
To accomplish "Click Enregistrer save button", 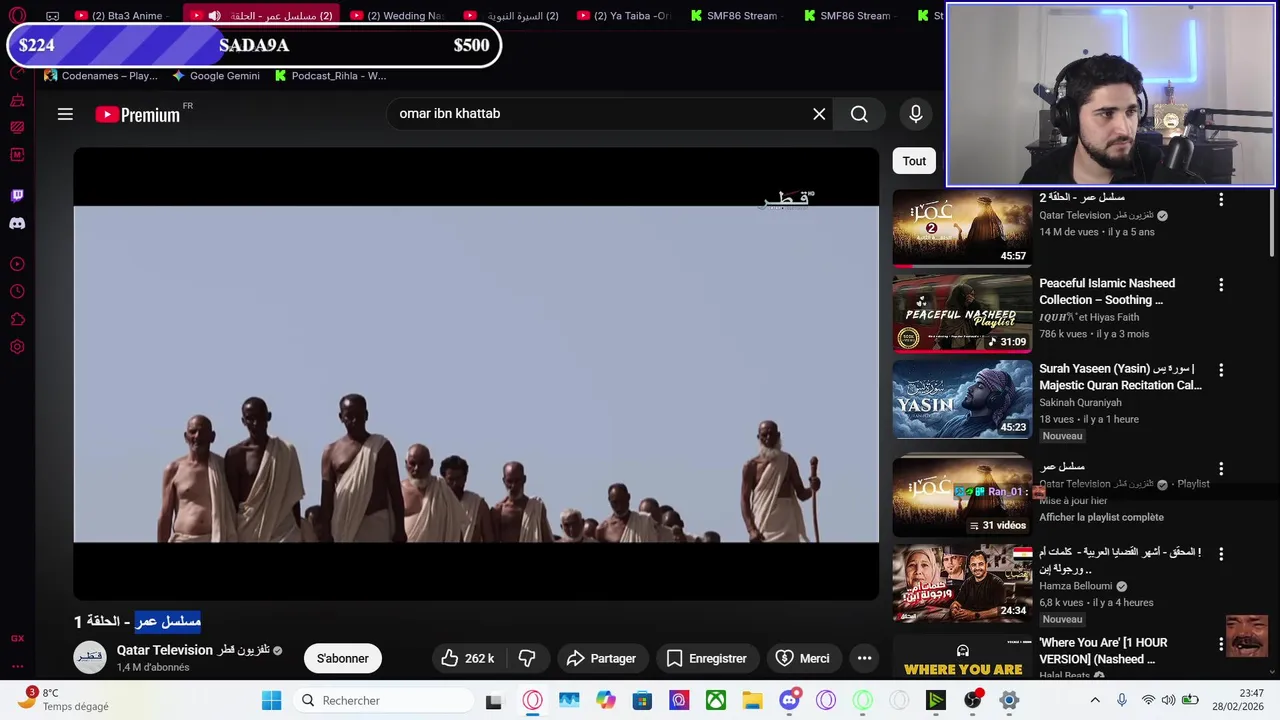I will pyautogui.click(x=706, y=658).
